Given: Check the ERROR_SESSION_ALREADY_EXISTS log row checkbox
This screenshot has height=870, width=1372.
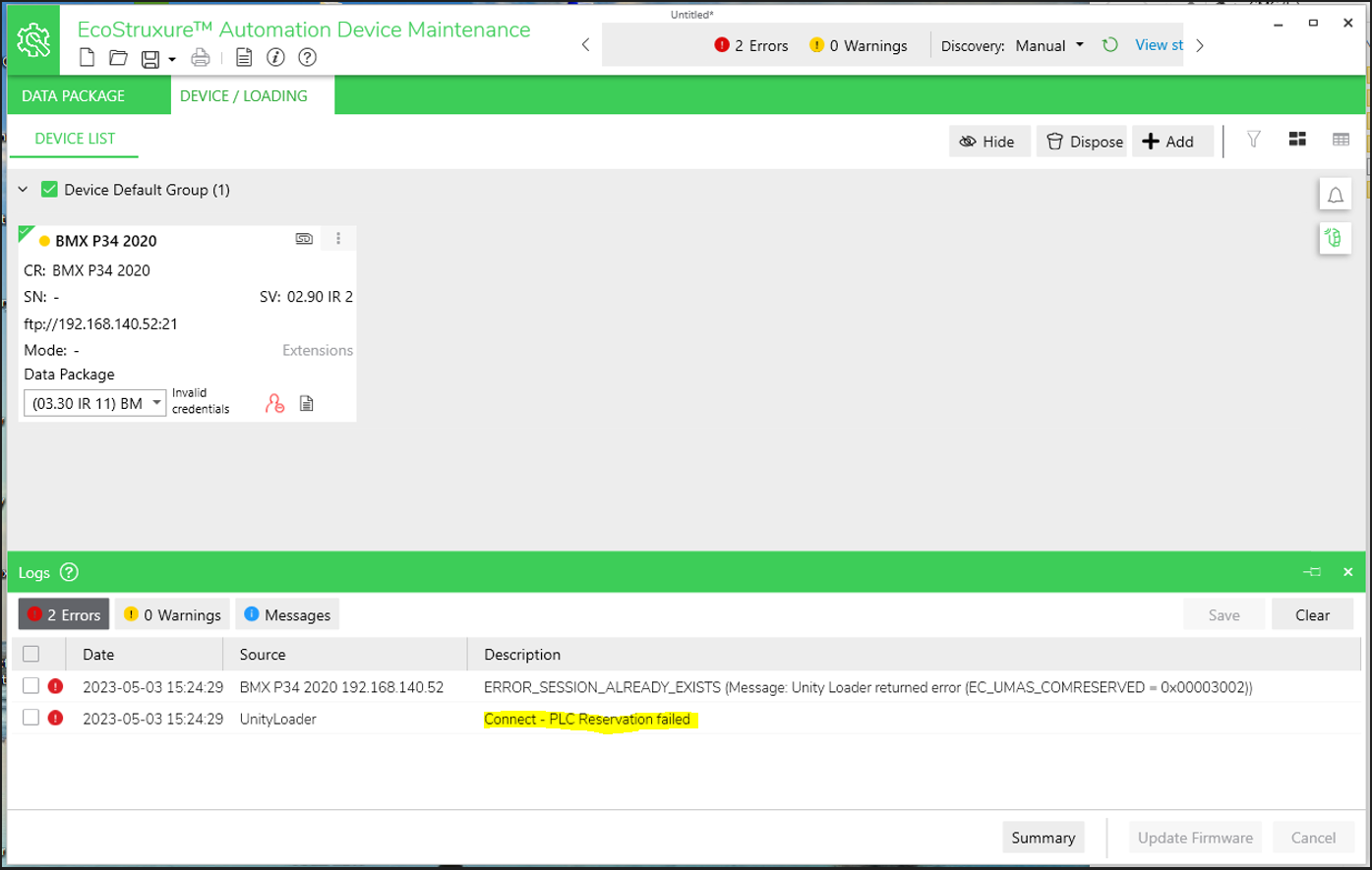Looking at the screenshot, I should (x=31, y=686).
